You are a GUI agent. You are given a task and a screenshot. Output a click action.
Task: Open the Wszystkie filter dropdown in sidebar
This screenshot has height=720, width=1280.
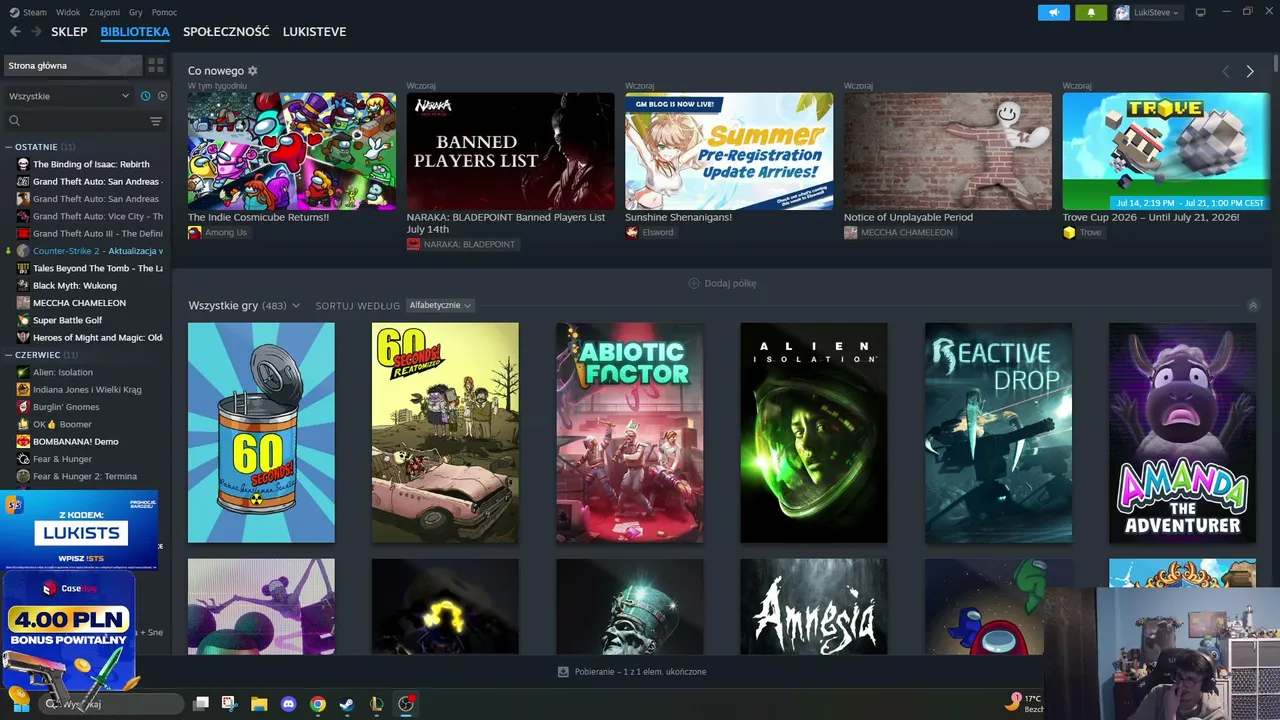68,96
